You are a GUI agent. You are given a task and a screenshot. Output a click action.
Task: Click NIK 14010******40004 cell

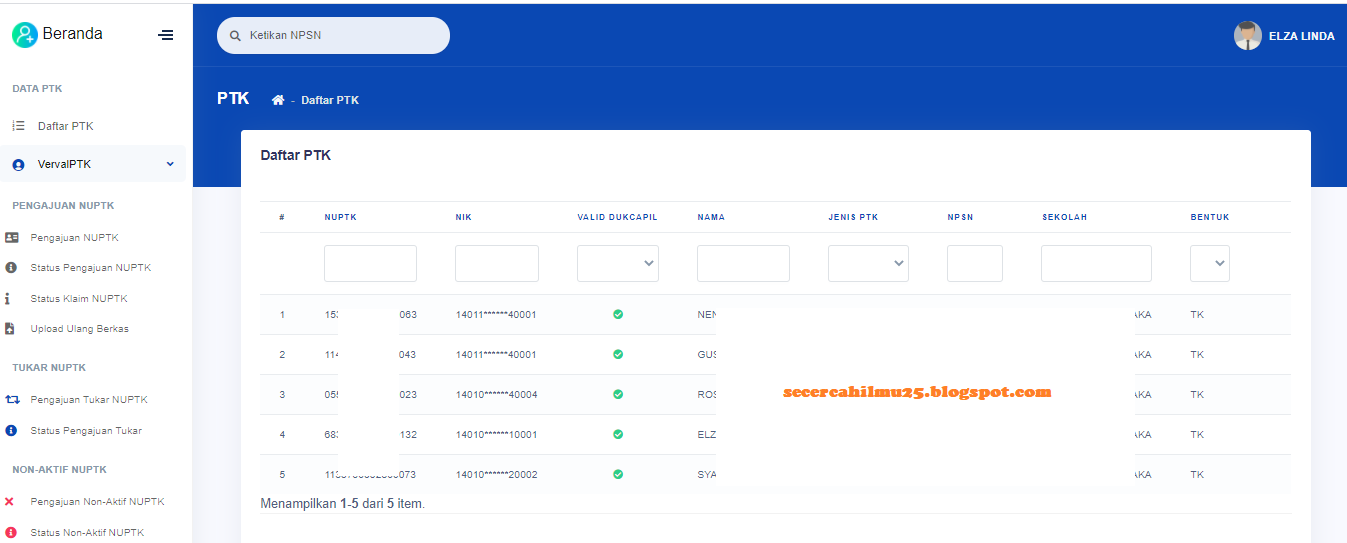pos(496,394)
